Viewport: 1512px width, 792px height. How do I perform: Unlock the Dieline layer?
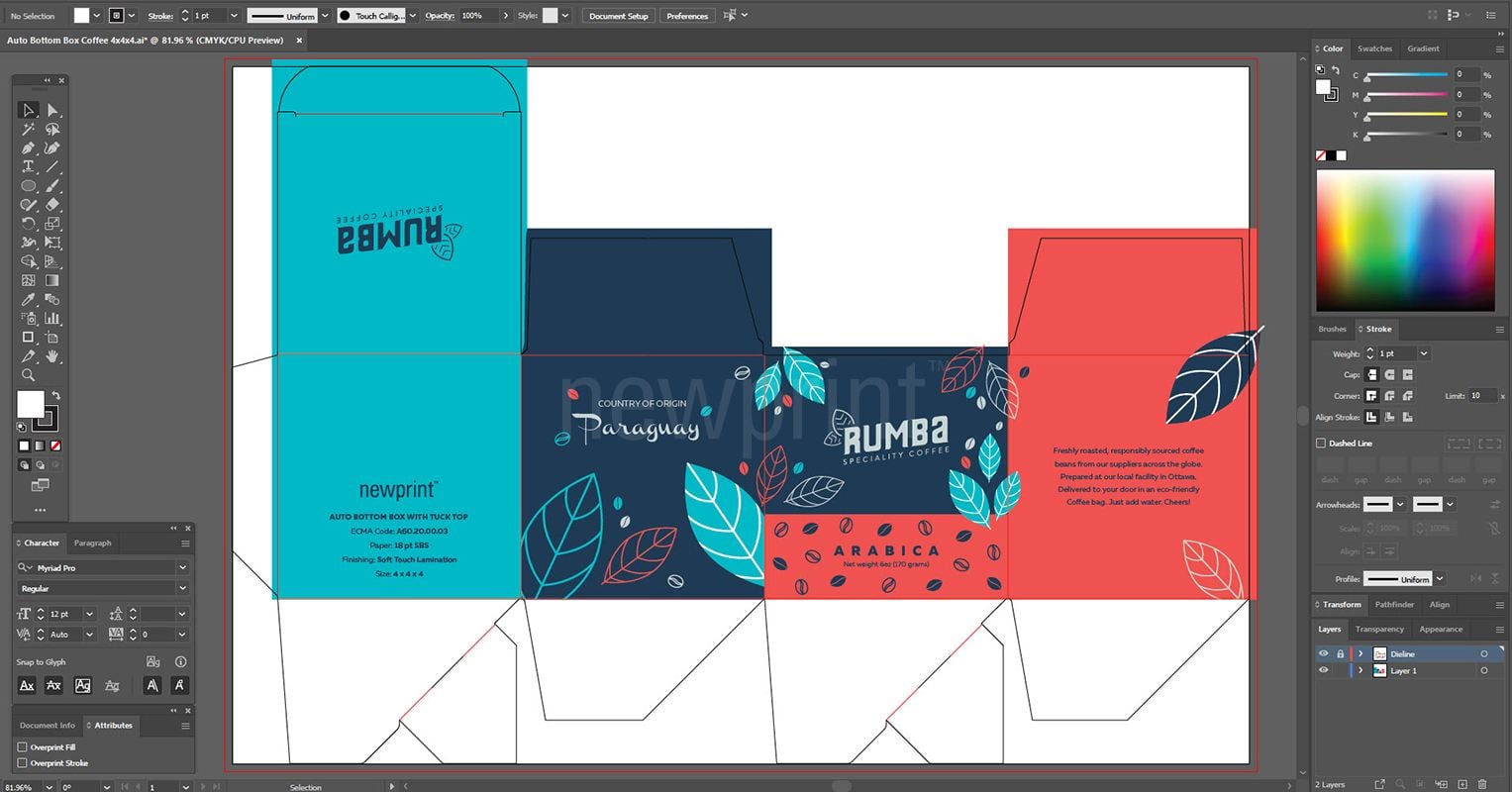1341,653
